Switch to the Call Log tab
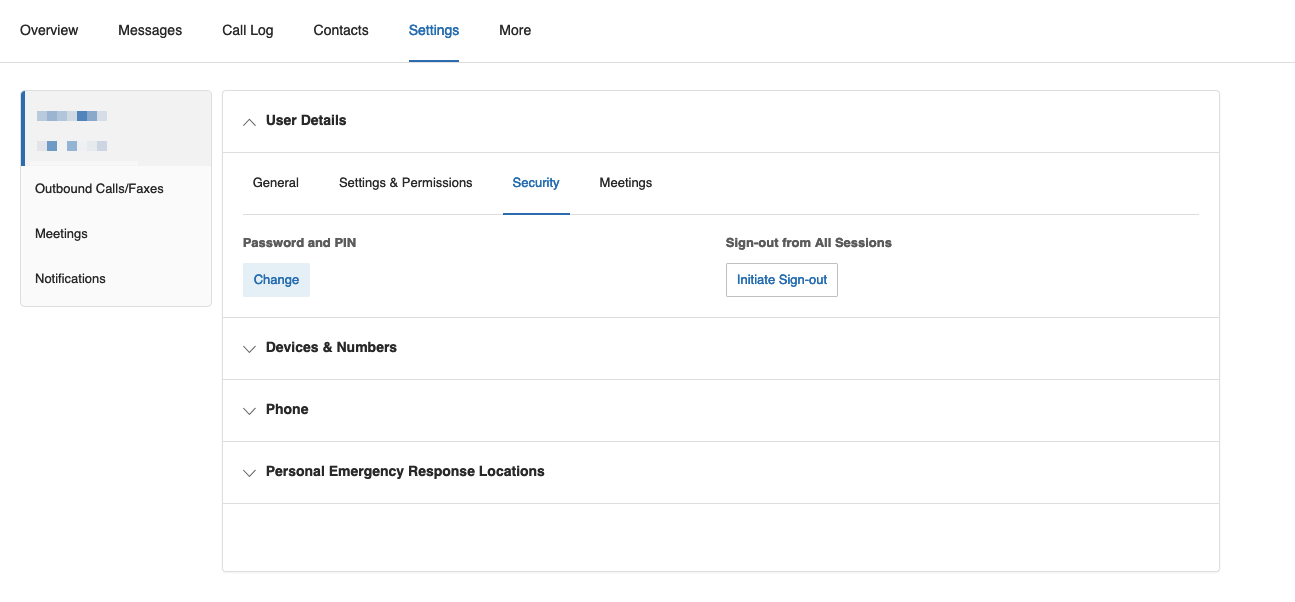 [247, 30]
